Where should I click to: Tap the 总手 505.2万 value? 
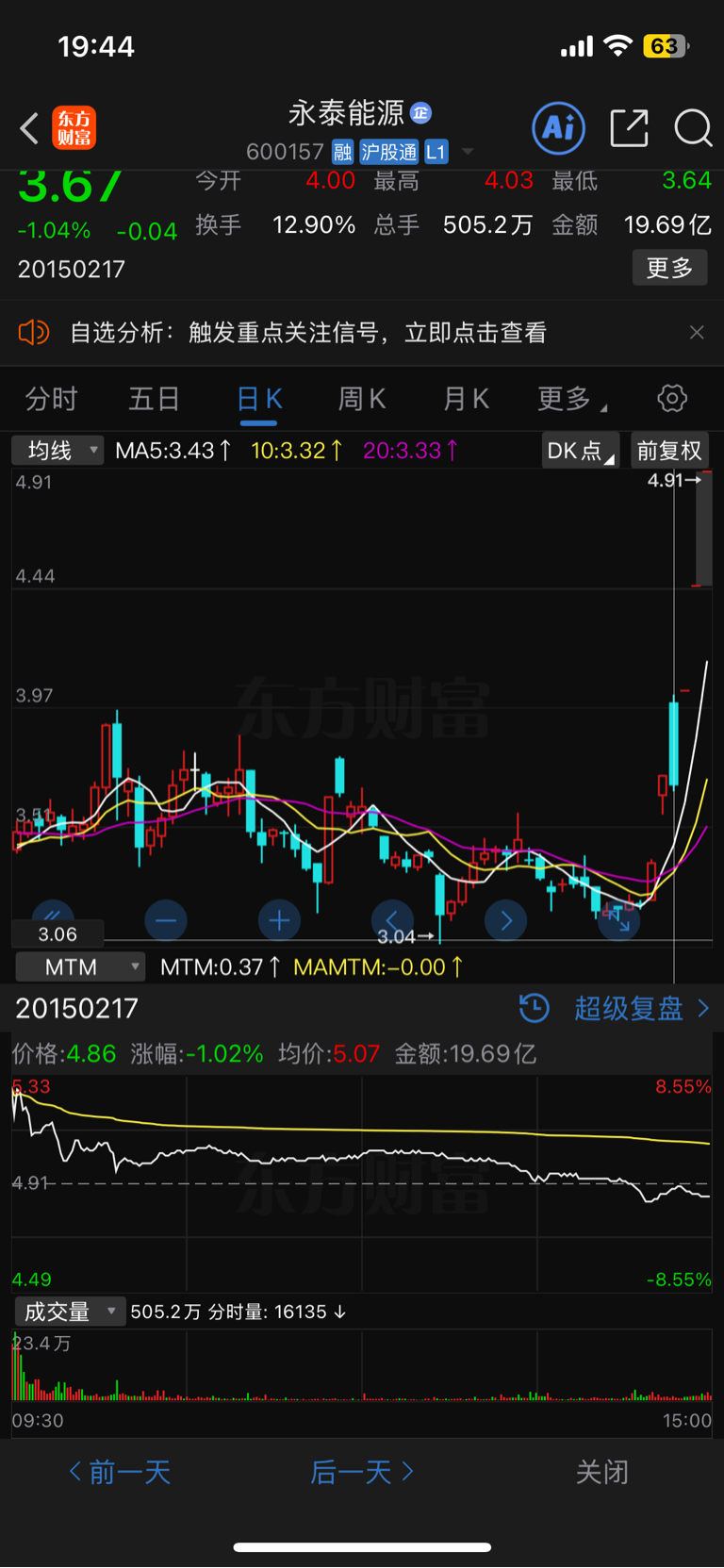pos(488,225)
